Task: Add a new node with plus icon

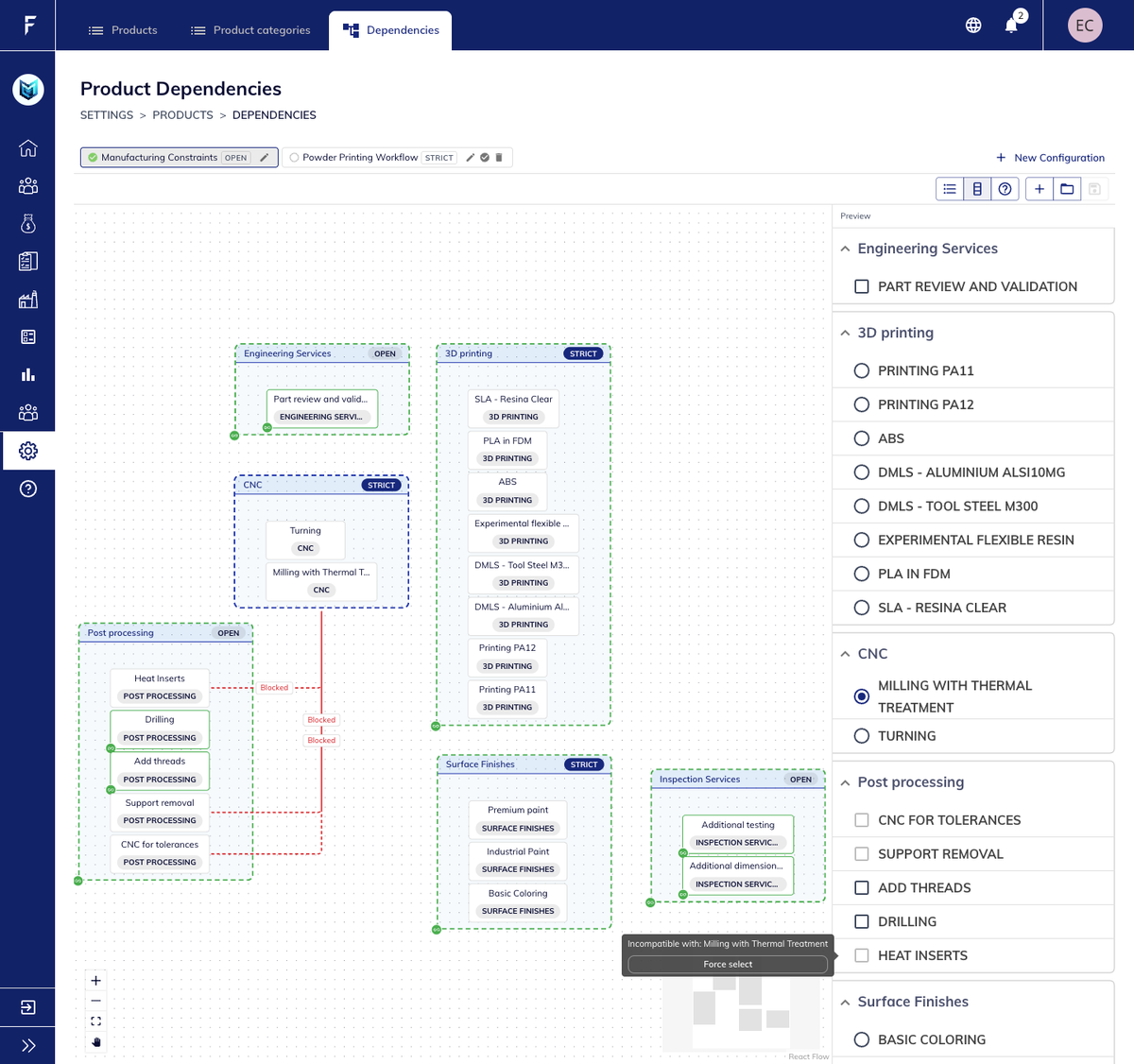Action: point(1039,189)
